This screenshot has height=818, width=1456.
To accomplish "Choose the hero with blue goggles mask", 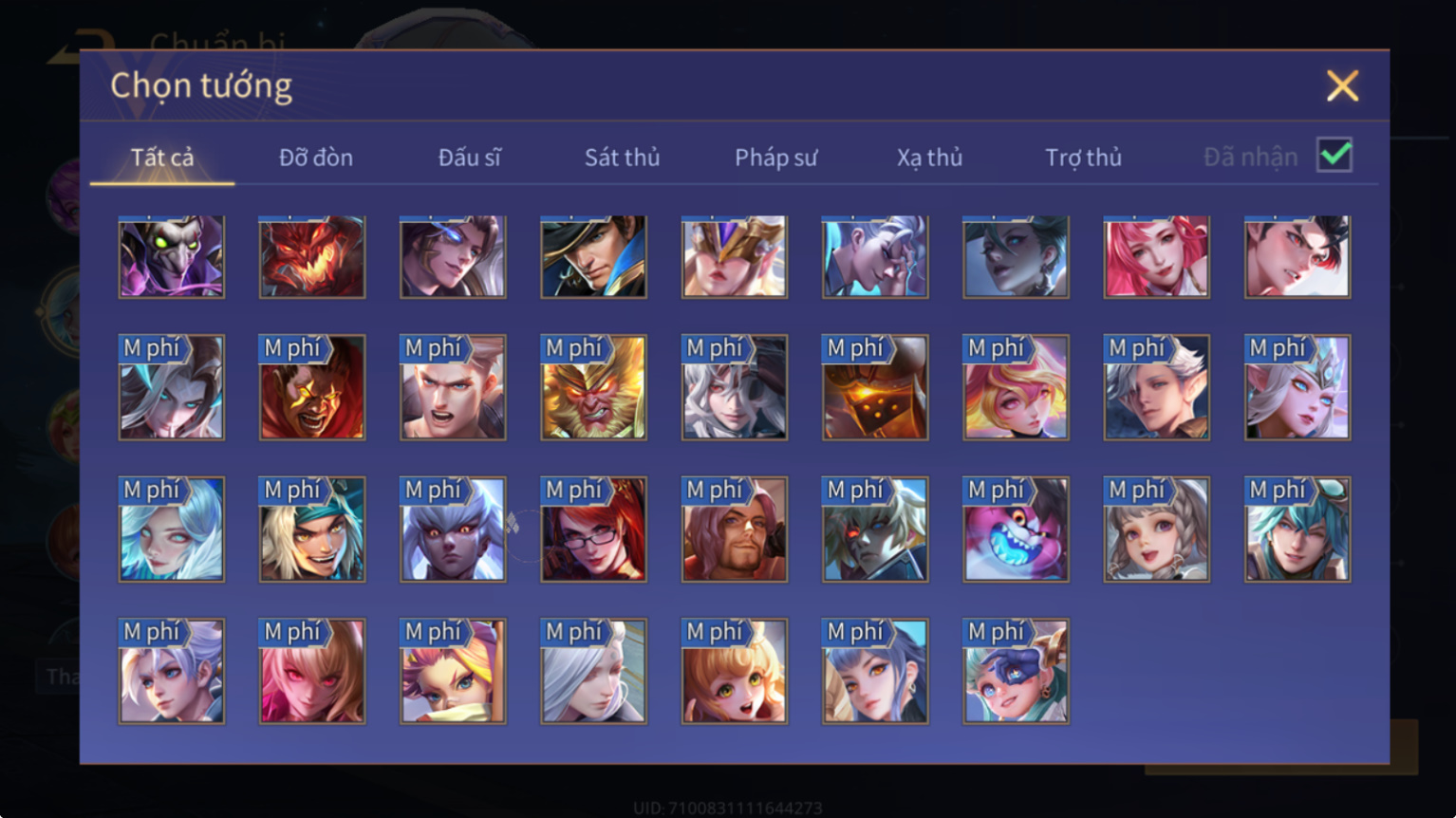I will [1016, 672].
